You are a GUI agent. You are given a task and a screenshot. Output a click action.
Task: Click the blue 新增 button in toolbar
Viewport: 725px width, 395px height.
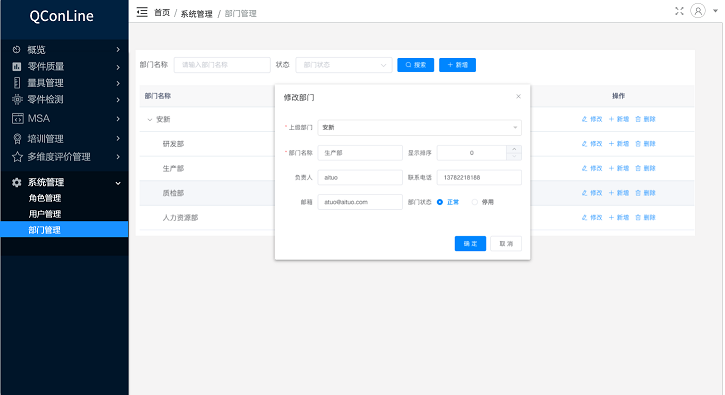point(457,65)
